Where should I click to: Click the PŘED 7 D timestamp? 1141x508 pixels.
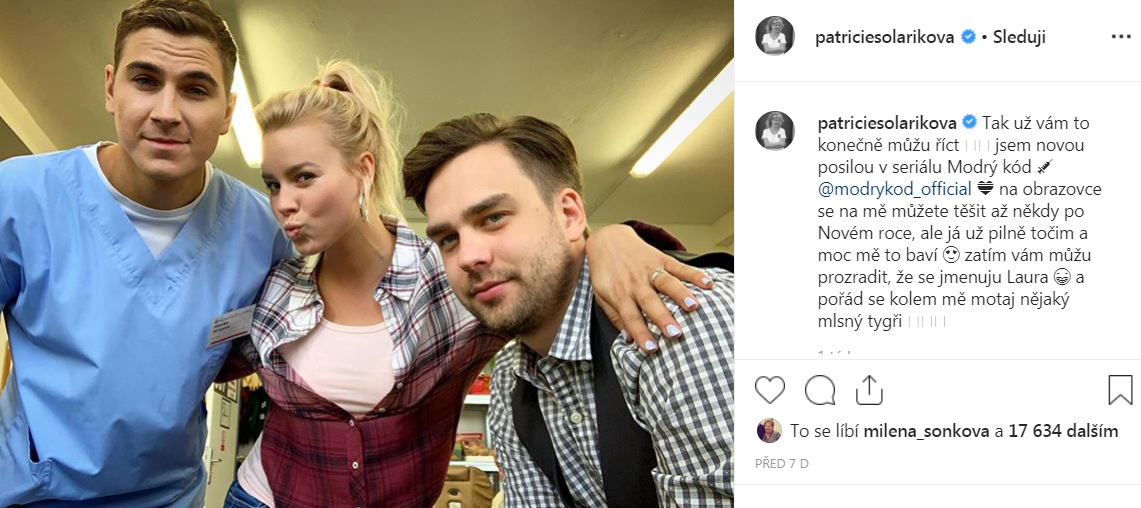[x=782, y=464]
